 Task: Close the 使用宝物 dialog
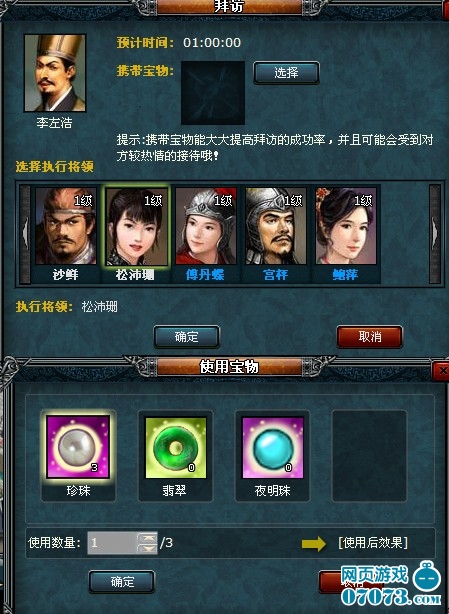click(x=441, y=370)
